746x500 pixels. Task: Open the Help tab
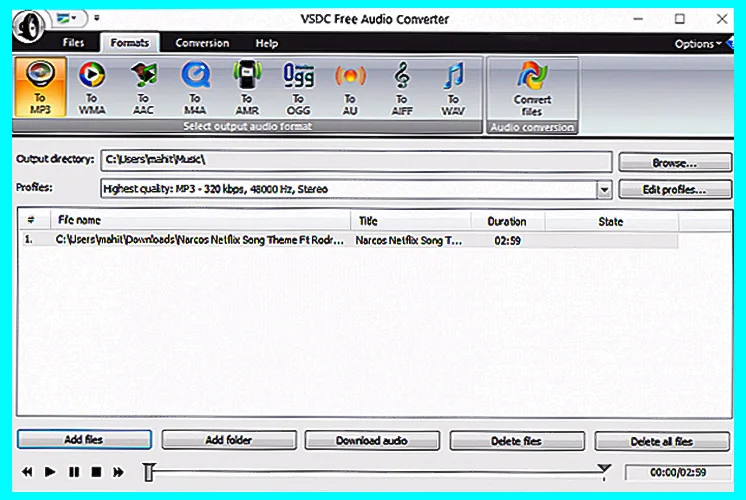[266, 43]
